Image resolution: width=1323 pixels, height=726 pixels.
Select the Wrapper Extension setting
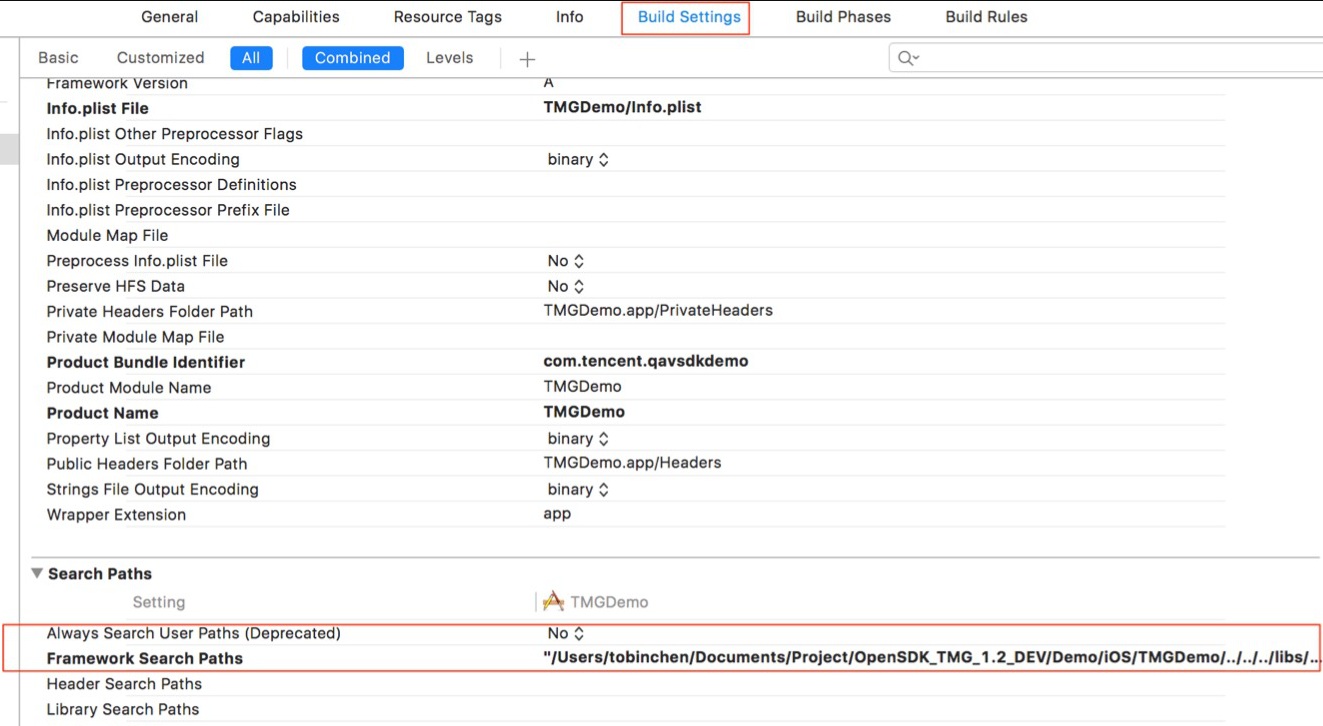[116, 515]
